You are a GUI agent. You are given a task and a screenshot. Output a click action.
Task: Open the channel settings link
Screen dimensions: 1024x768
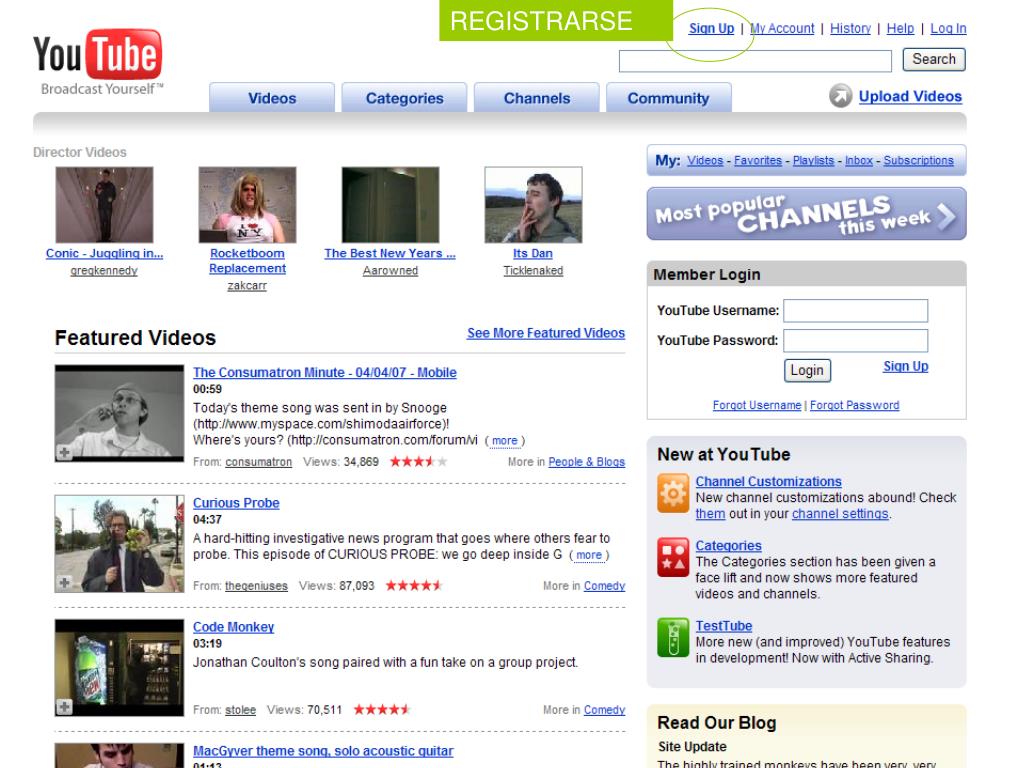[840, 514]
